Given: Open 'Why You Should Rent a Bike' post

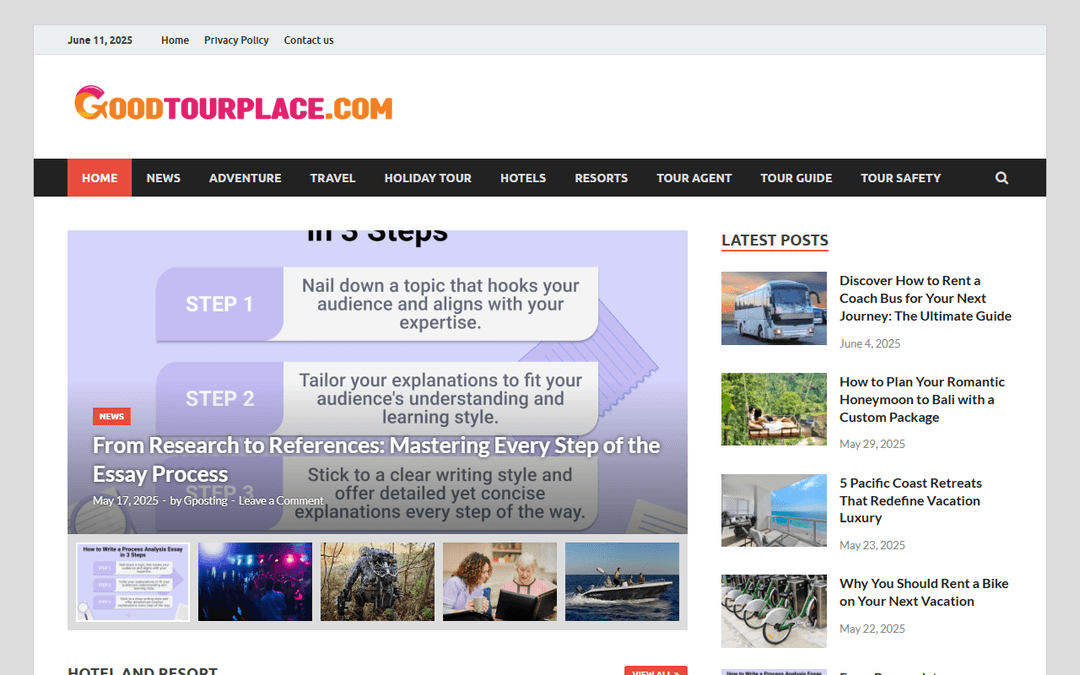Looking at the screenshot, I should (x=924, y=592).
